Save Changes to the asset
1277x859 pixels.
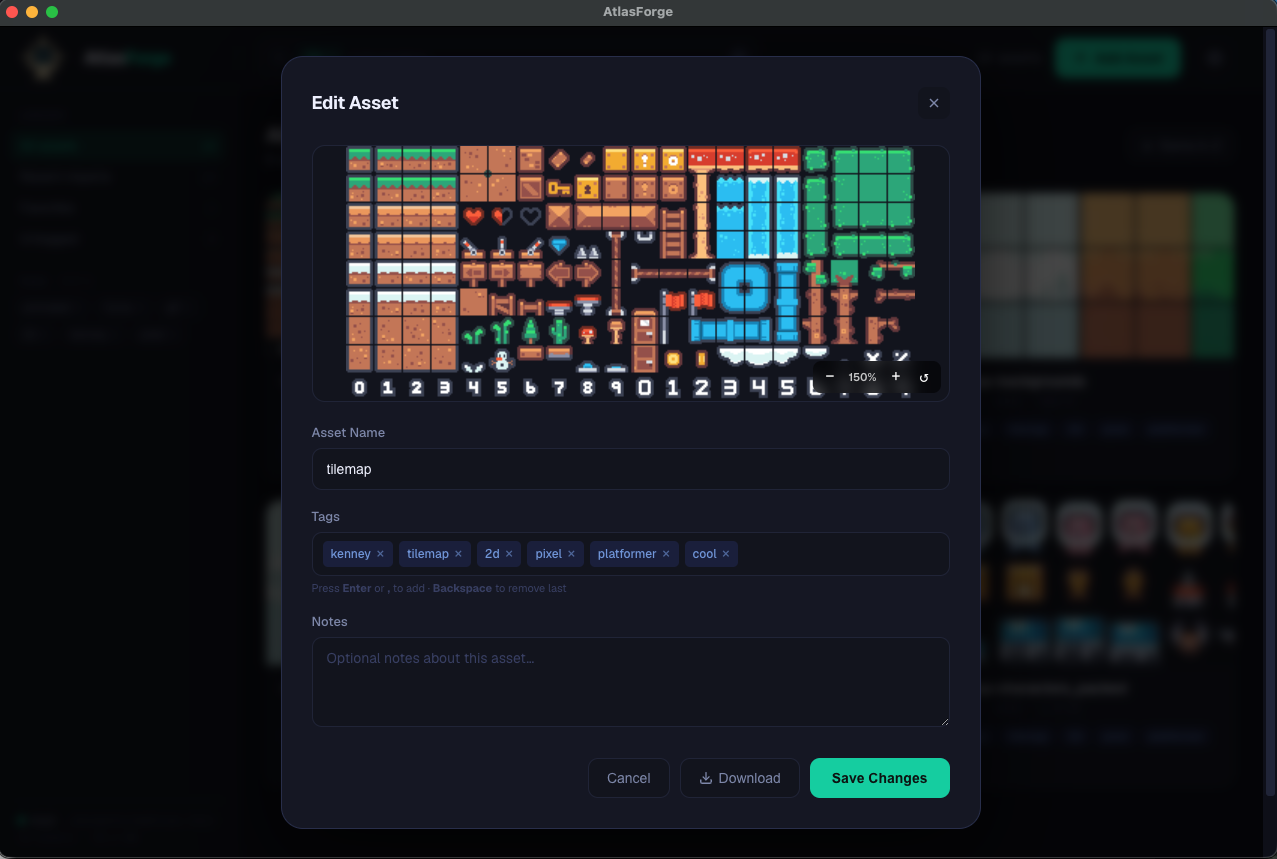(880, 778)
